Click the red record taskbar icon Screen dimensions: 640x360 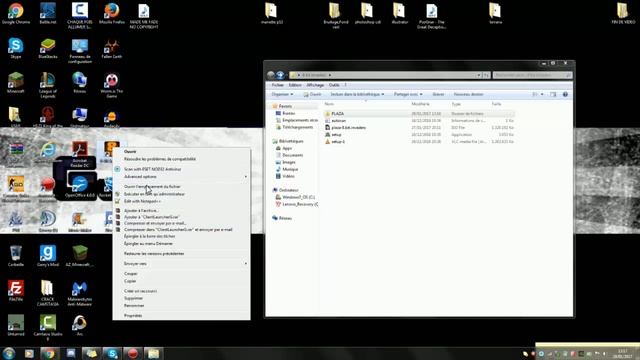click(133, 353)
